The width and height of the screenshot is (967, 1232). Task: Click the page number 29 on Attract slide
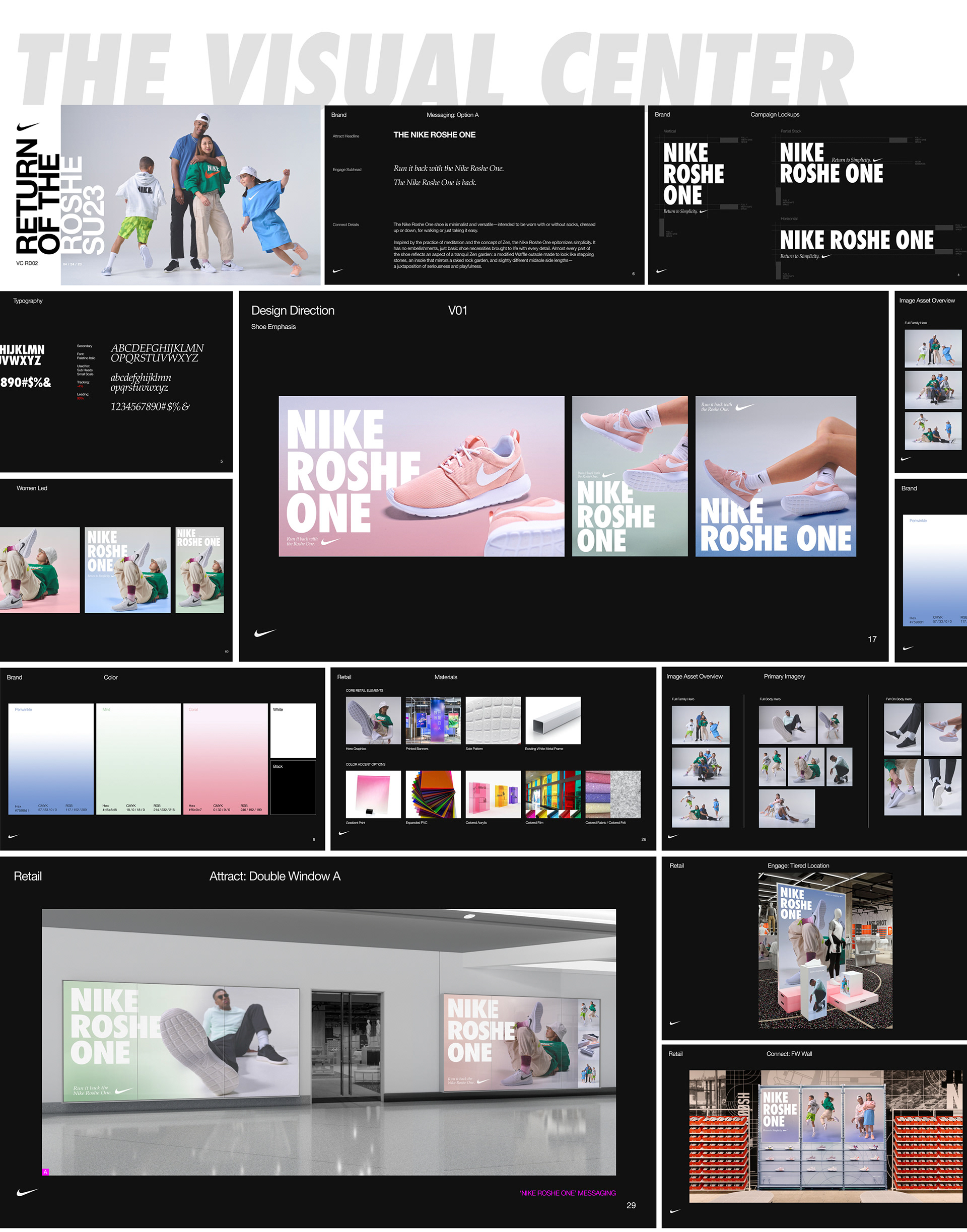(631, 1205)
